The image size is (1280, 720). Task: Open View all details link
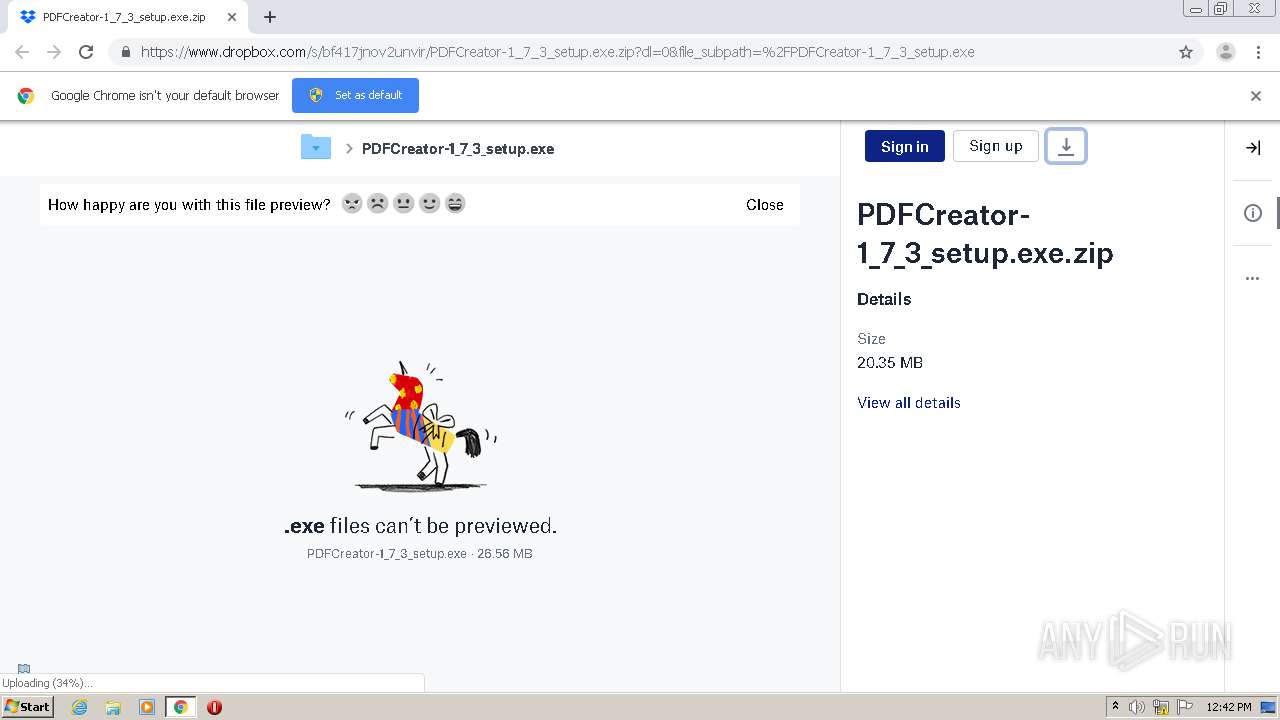point(909,402)
